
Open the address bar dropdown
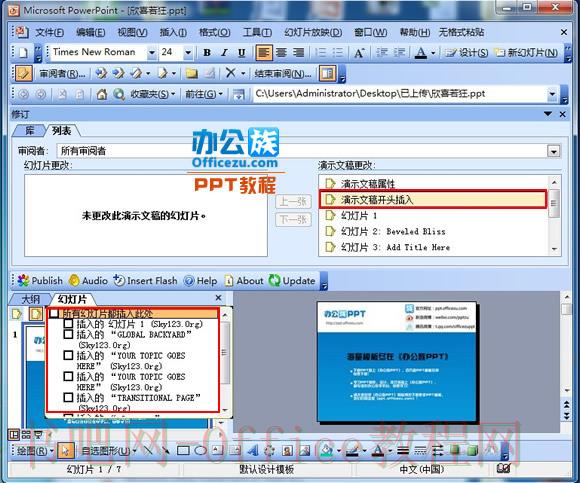pos(552,95)
